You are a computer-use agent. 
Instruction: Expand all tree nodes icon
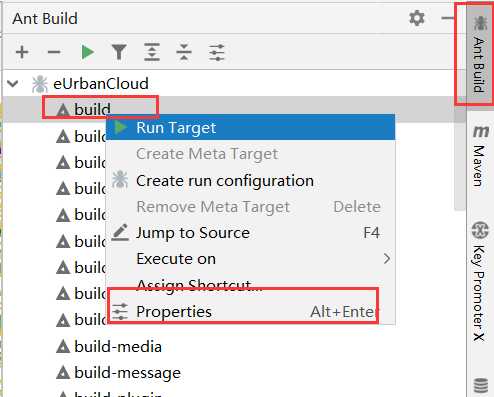(x=152, y=52)
